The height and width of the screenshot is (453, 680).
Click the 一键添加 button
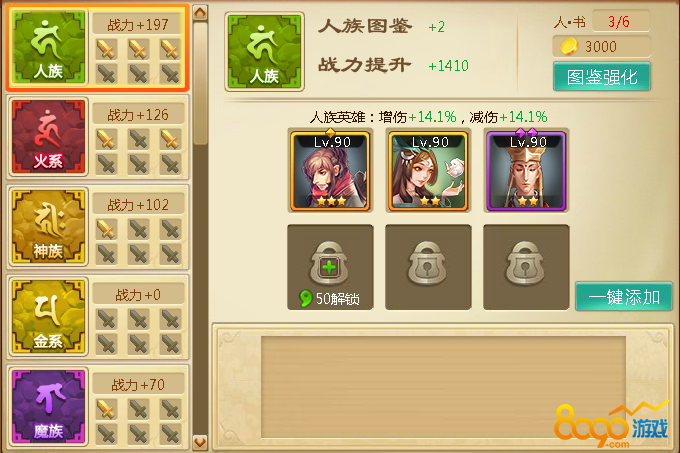(x=624, y=297)
